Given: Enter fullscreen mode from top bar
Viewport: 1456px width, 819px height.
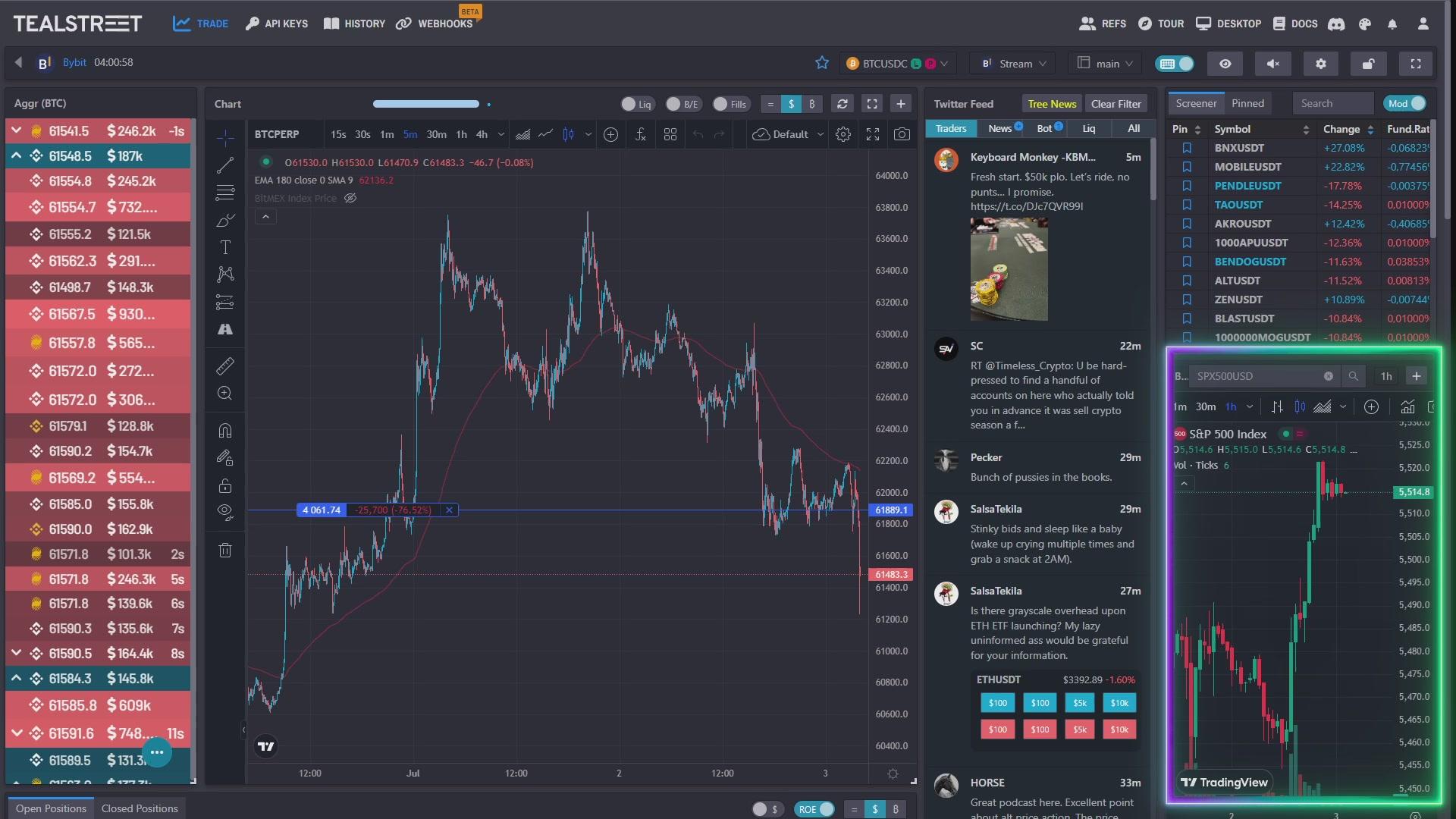Looking at the screenshot, I should tap(1416, 64).
